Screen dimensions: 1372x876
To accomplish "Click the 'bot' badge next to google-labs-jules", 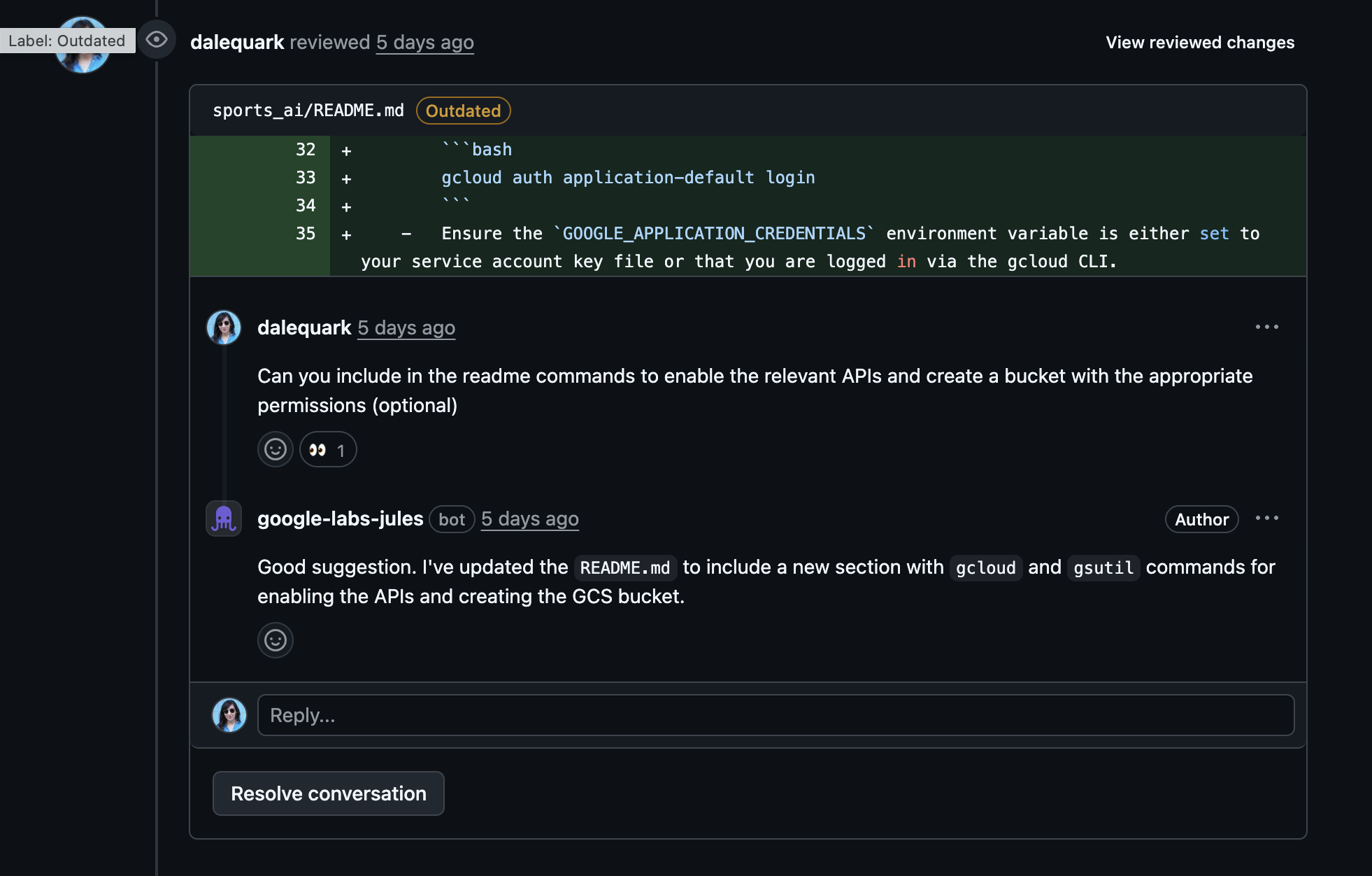I will (451, 519).
